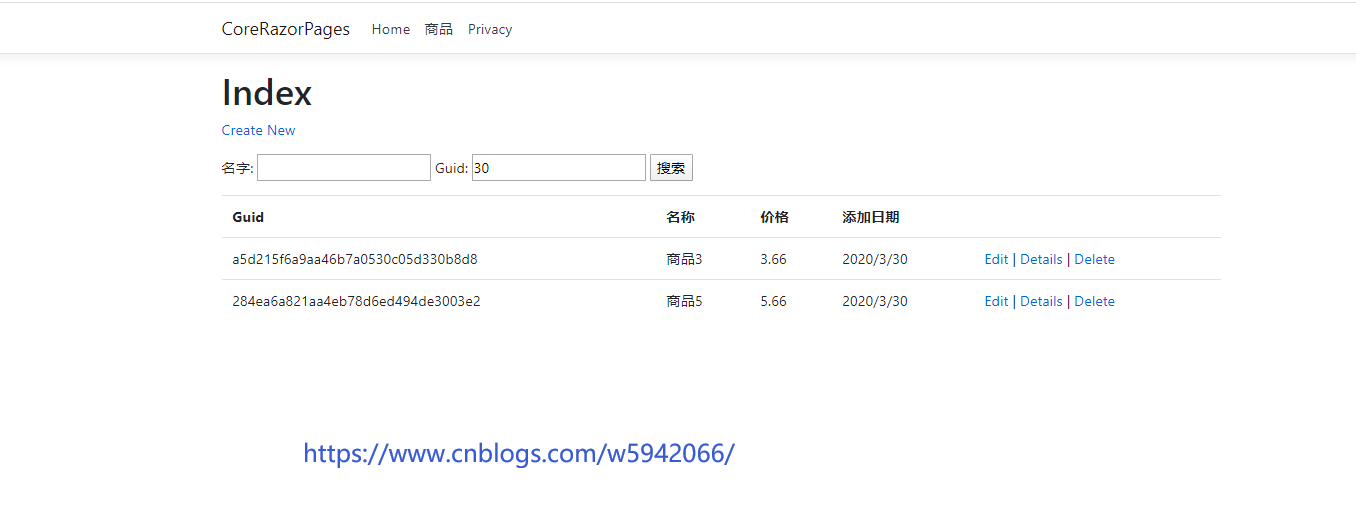Viewport: 1356px width, 528px height.
Task: Click the Guid cell starting with a5d215f6
Action: (x=354, y=259)
